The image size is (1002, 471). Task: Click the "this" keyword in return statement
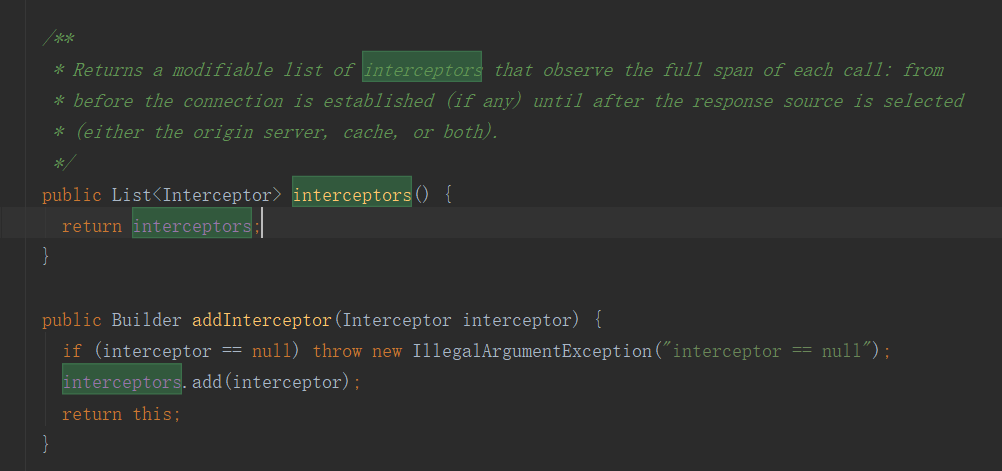pos(156,414)
